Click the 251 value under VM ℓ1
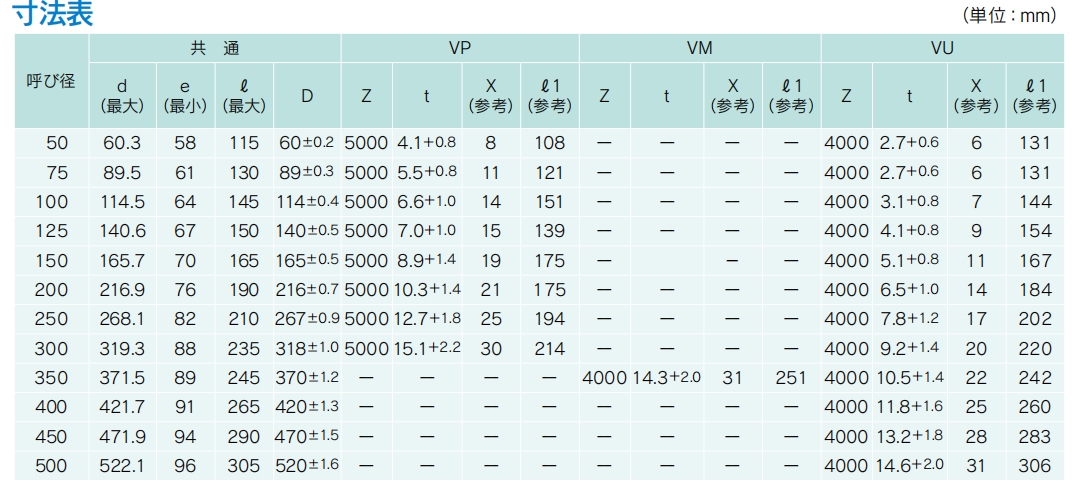 (x=791, y=378)
